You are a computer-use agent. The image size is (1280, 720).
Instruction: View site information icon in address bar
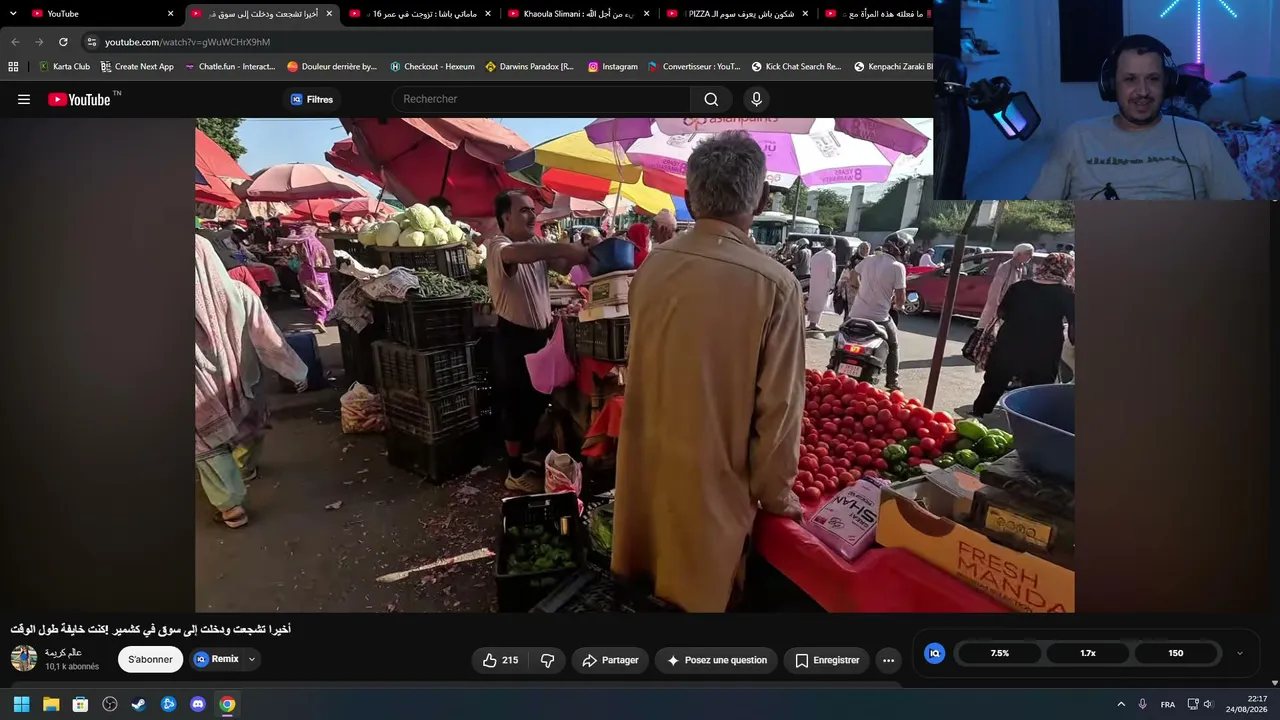(91, 42)
